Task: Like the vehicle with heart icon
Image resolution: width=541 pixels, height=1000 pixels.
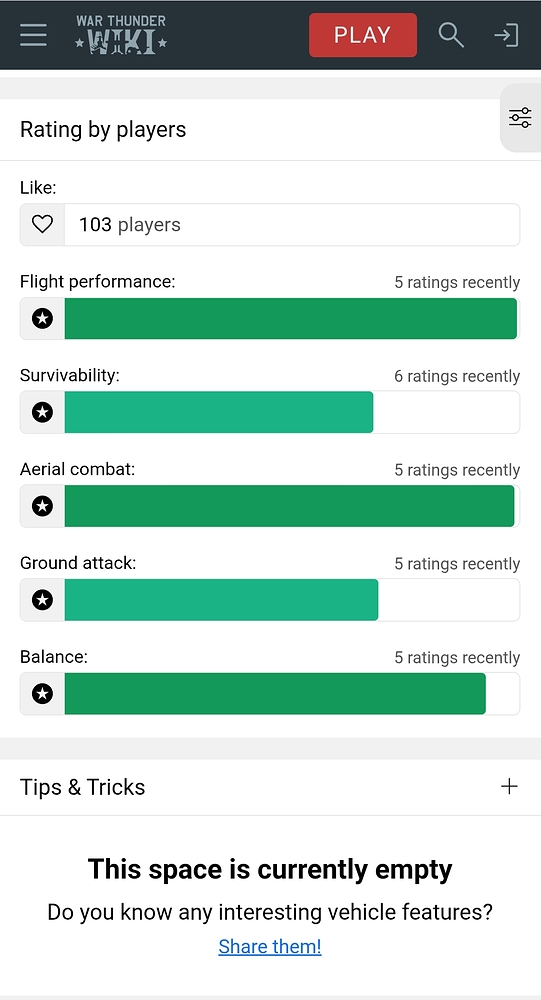Action: click(42, 224)
